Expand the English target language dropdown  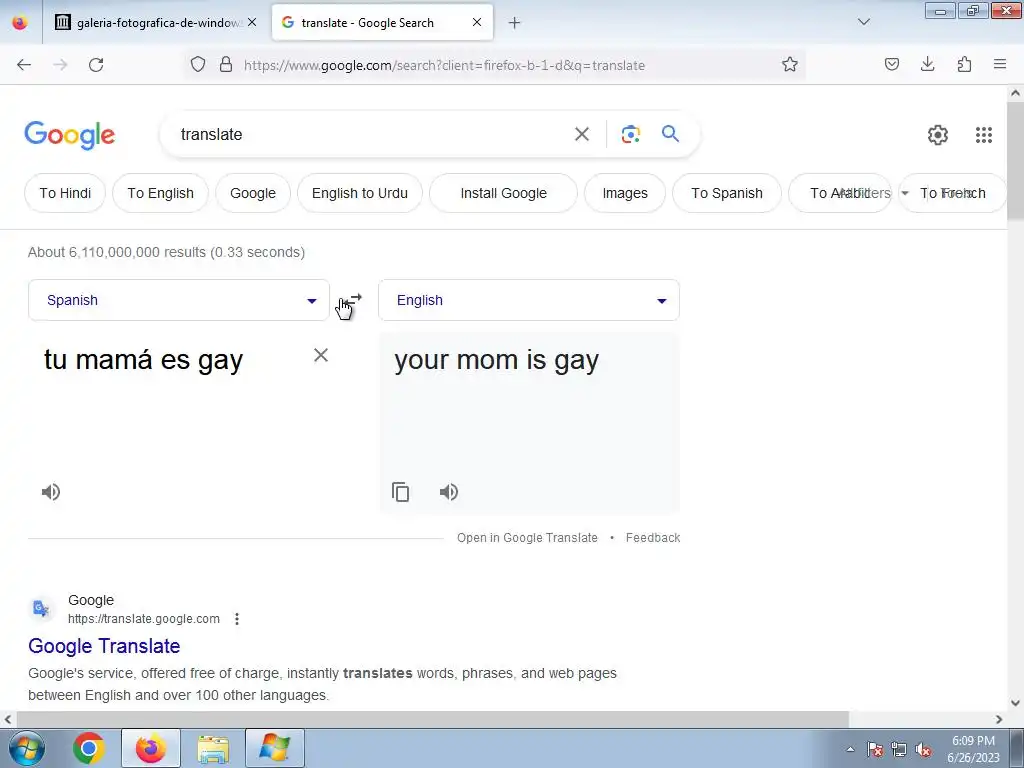[x=528, y=300]
